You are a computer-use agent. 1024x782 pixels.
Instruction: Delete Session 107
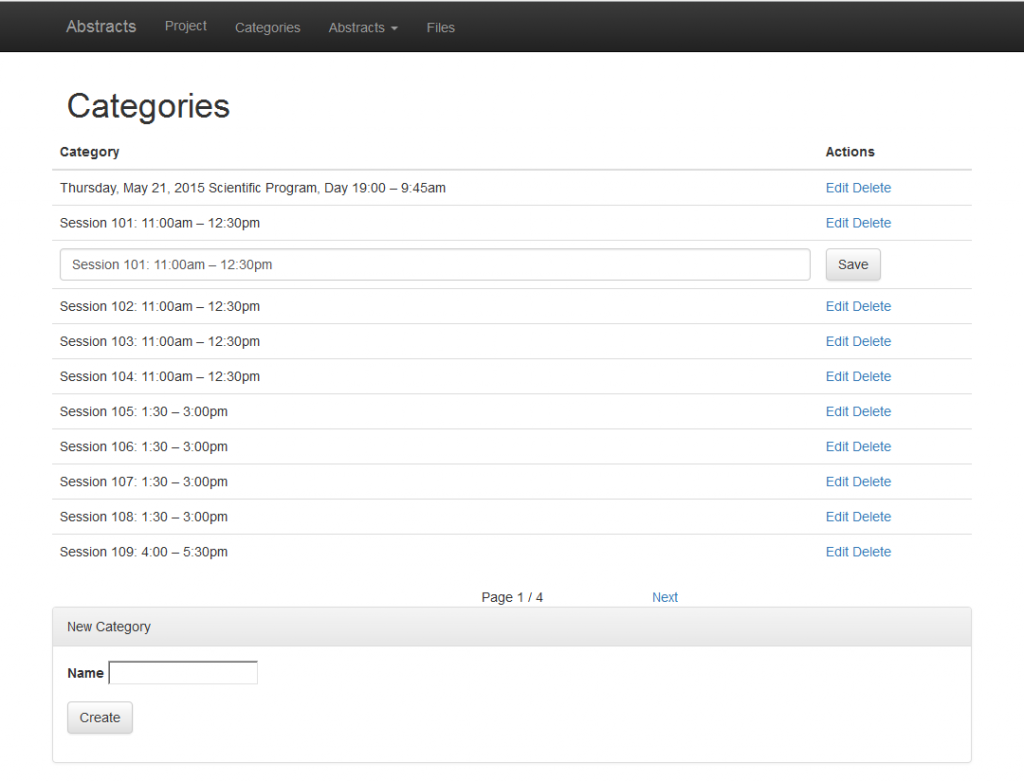(x=871, y=481)
